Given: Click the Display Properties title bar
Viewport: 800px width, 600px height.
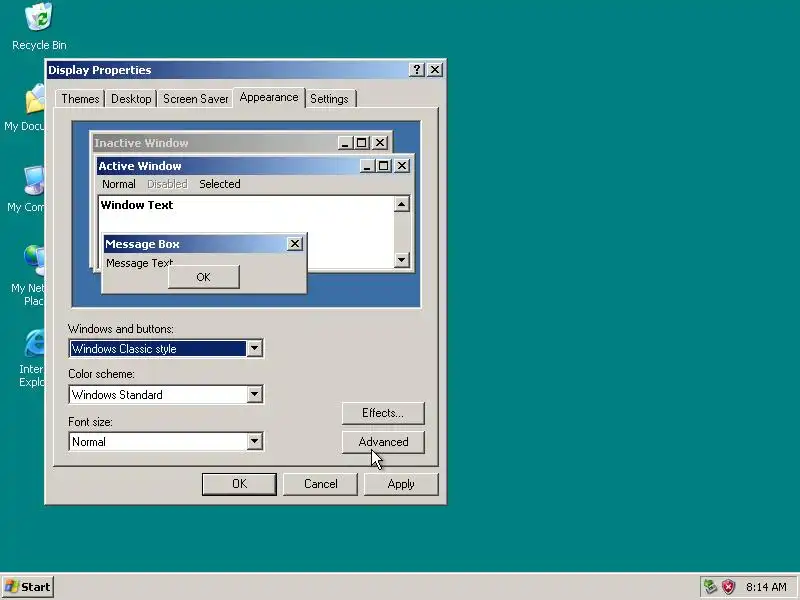Looking at the screenshot, I should 227,70.
